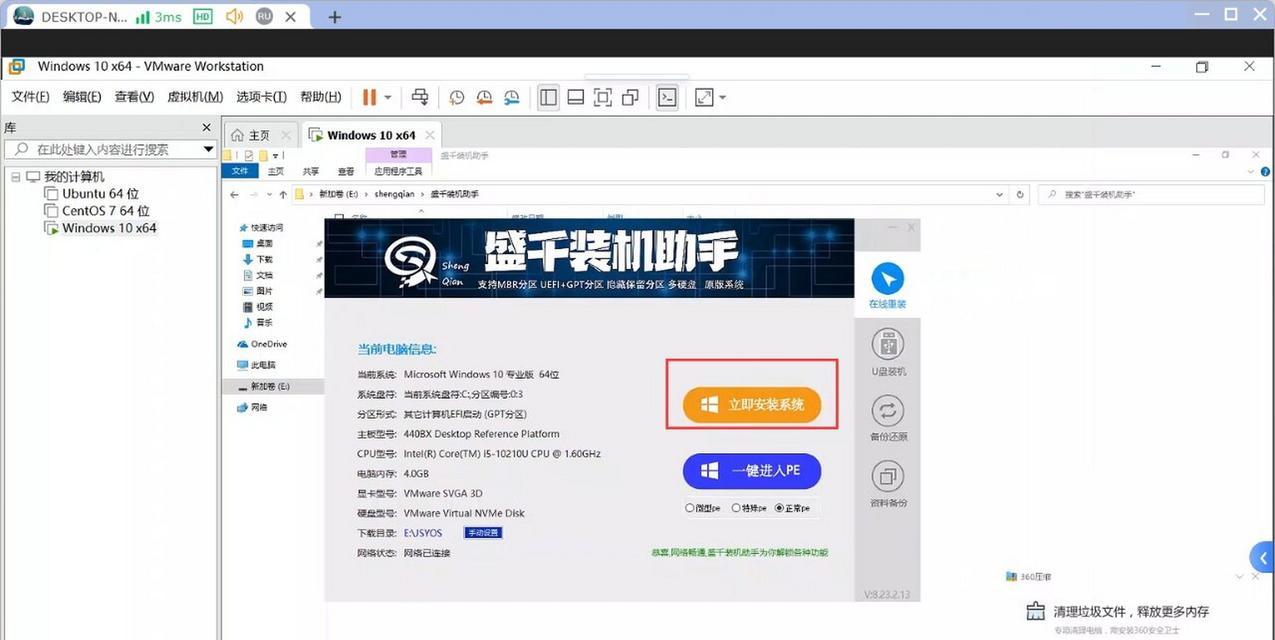
Task: Open the 帮助(H) menu in VMware
Action: point(320,97)
